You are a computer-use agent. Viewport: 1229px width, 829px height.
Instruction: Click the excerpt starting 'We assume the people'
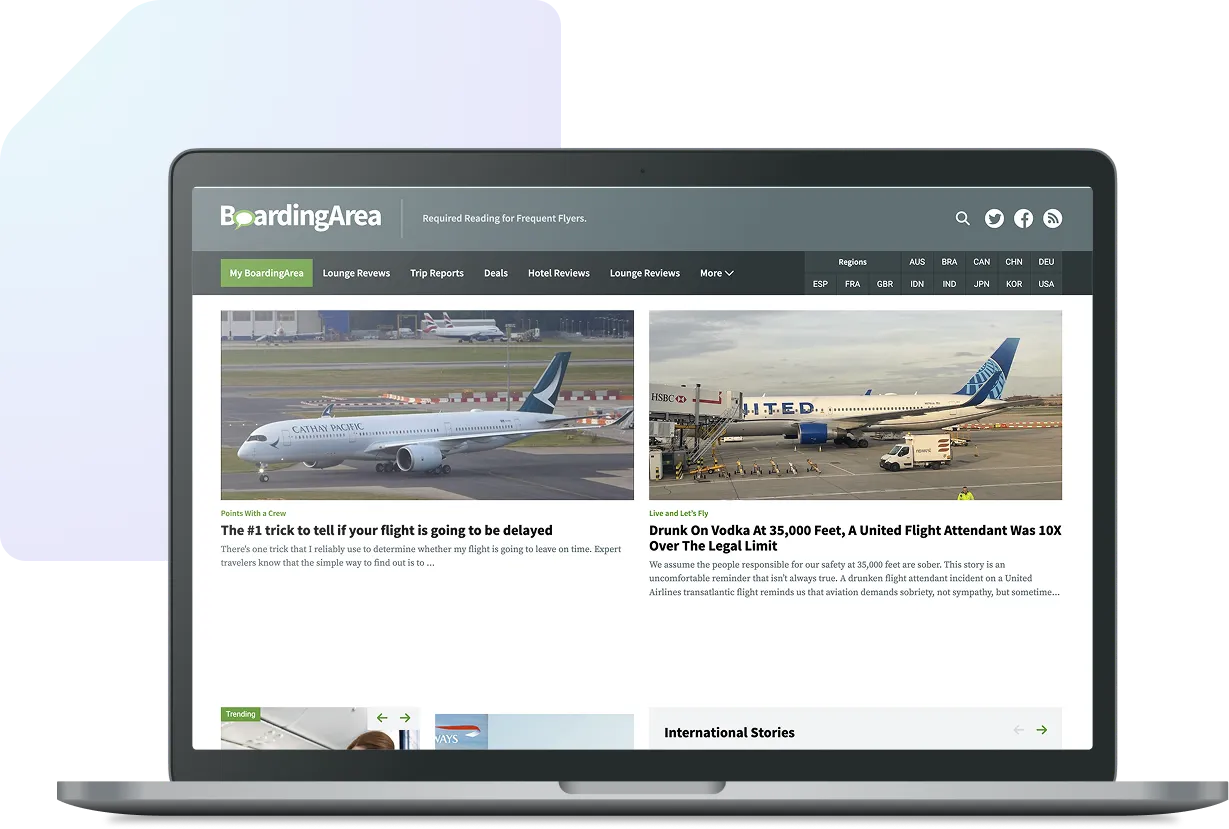click(x=854, y=578)
